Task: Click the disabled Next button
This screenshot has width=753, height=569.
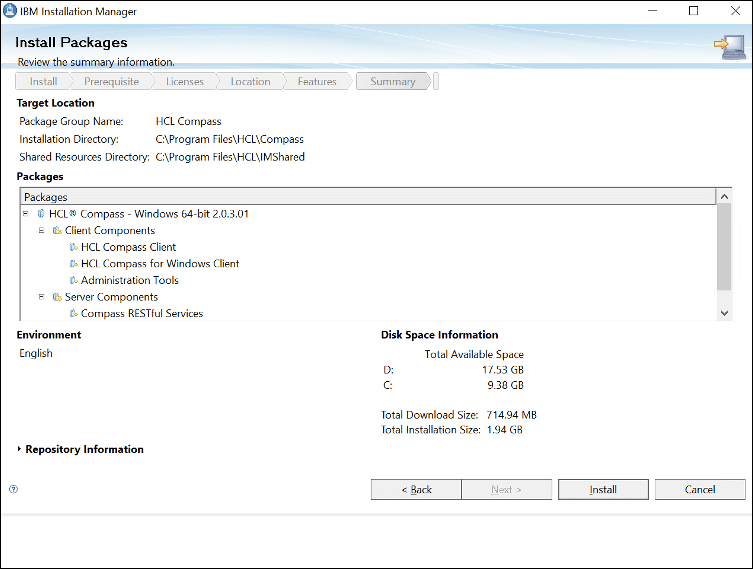Action: [506, 489]
